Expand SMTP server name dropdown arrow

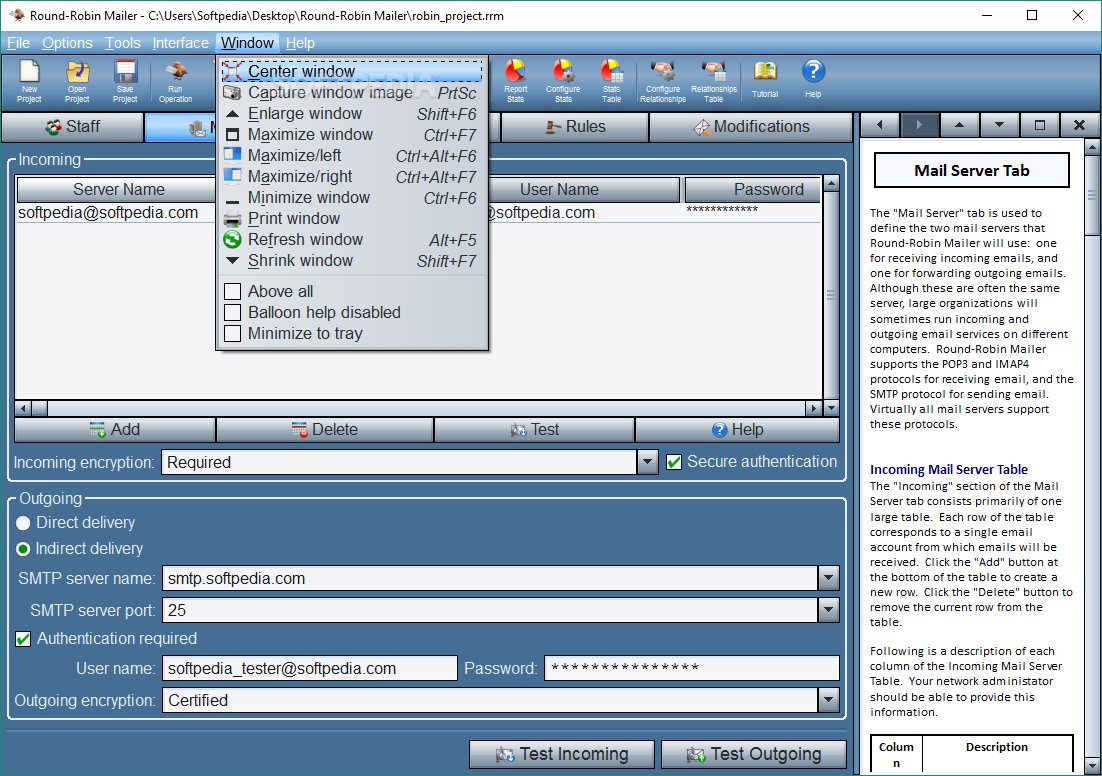click(x=829, y=578)
